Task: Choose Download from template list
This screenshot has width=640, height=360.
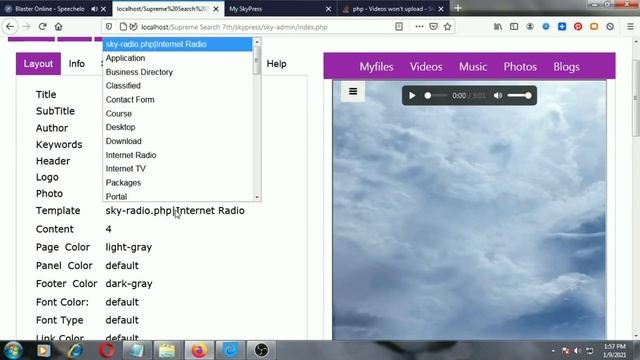Action: point(178,141)
